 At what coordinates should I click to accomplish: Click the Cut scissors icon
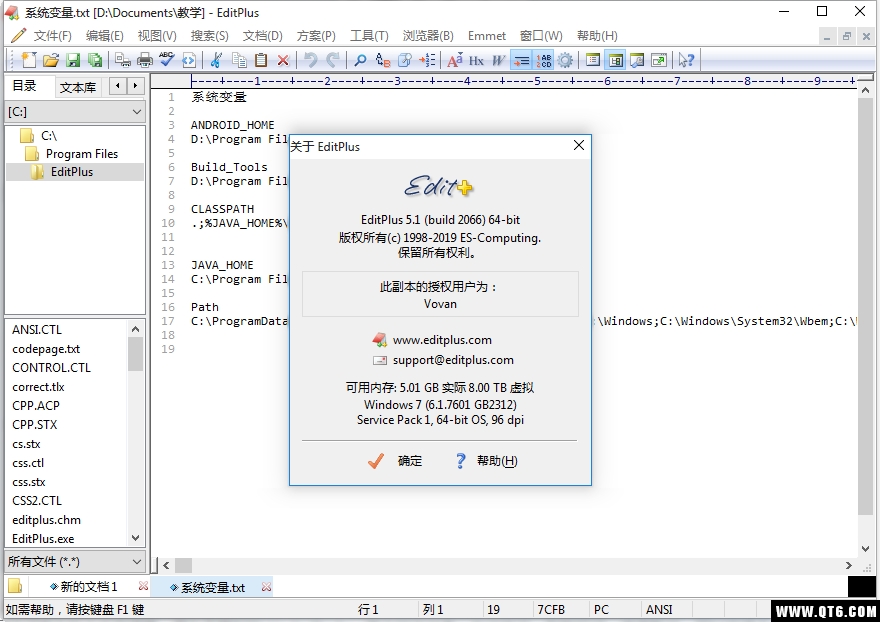[x=216, y=60]
